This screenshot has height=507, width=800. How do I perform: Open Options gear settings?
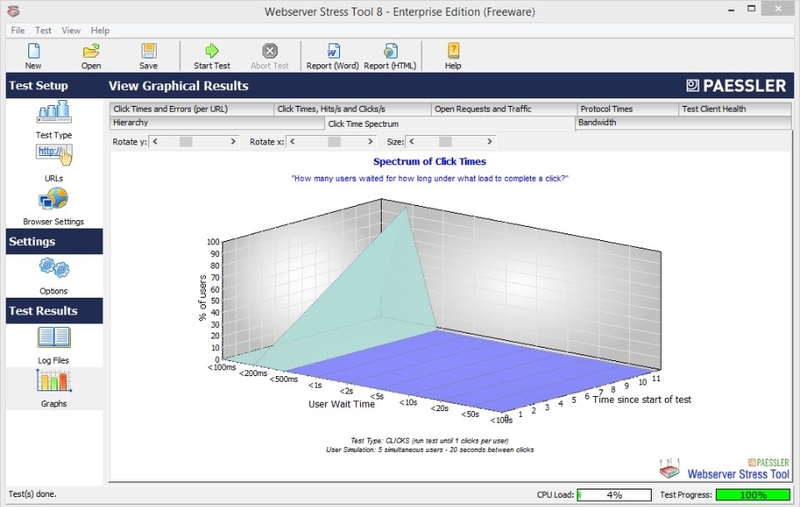coord(54,276)
